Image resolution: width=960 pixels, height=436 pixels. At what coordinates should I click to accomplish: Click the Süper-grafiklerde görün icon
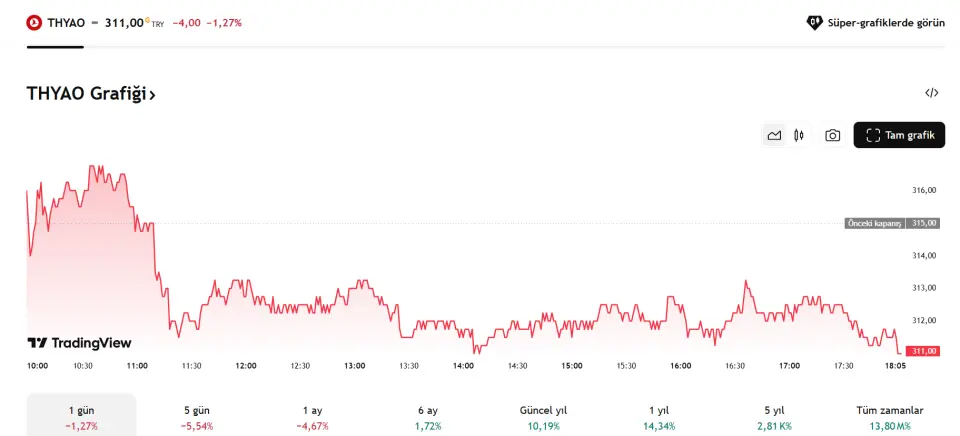814,22
